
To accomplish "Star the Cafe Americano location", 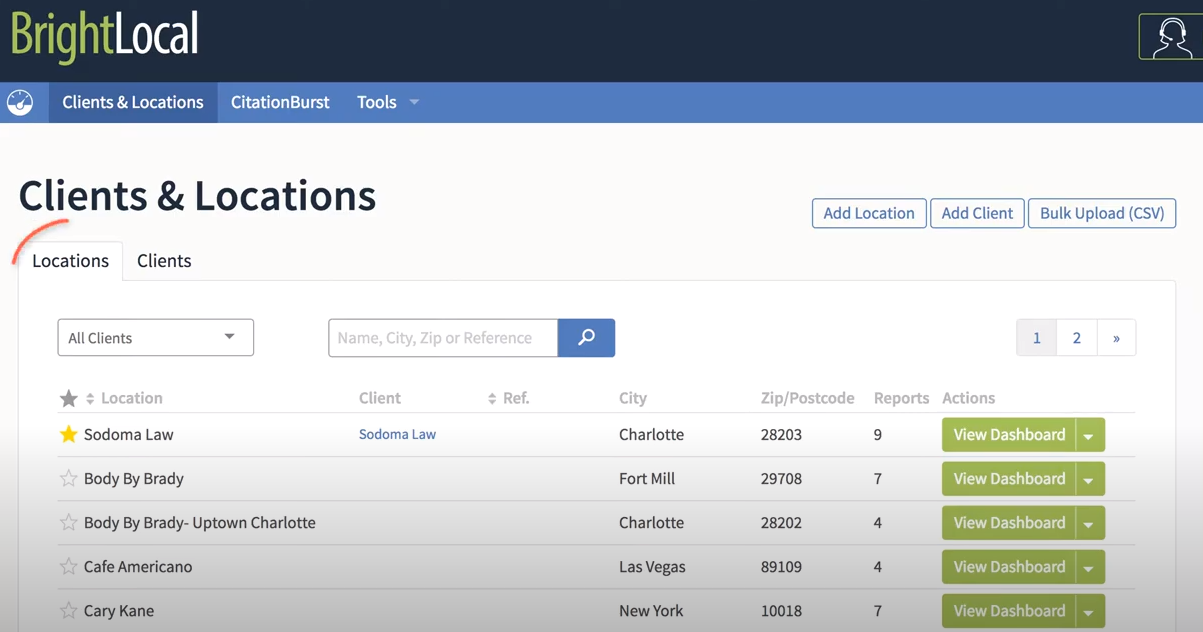I will pyautogui.click(x=68, y=566).
